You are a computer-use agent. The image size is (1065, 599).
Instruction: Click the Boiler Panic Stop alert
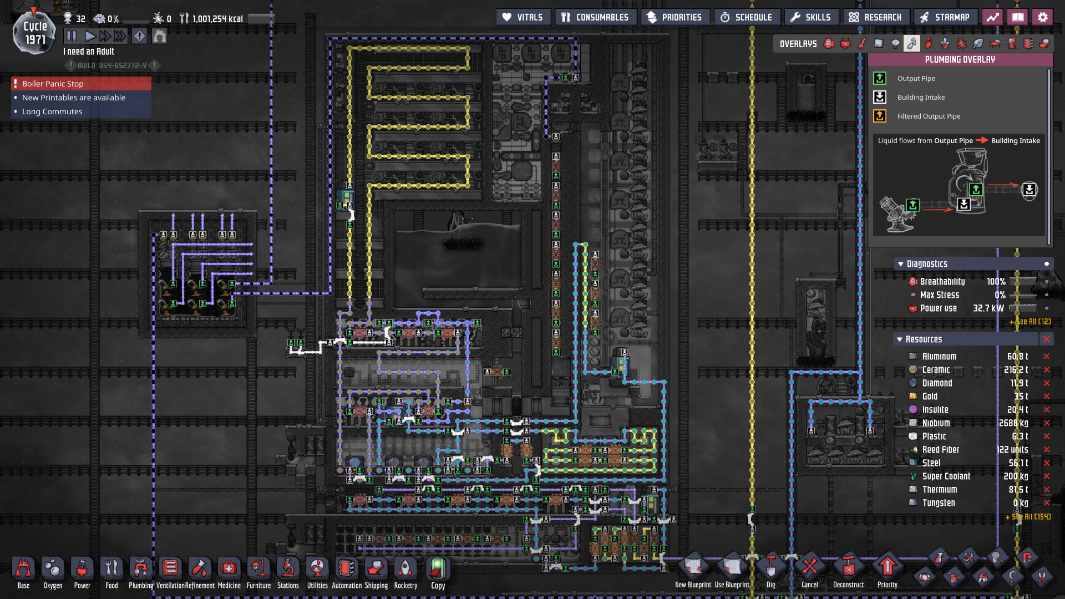[81, 84]
